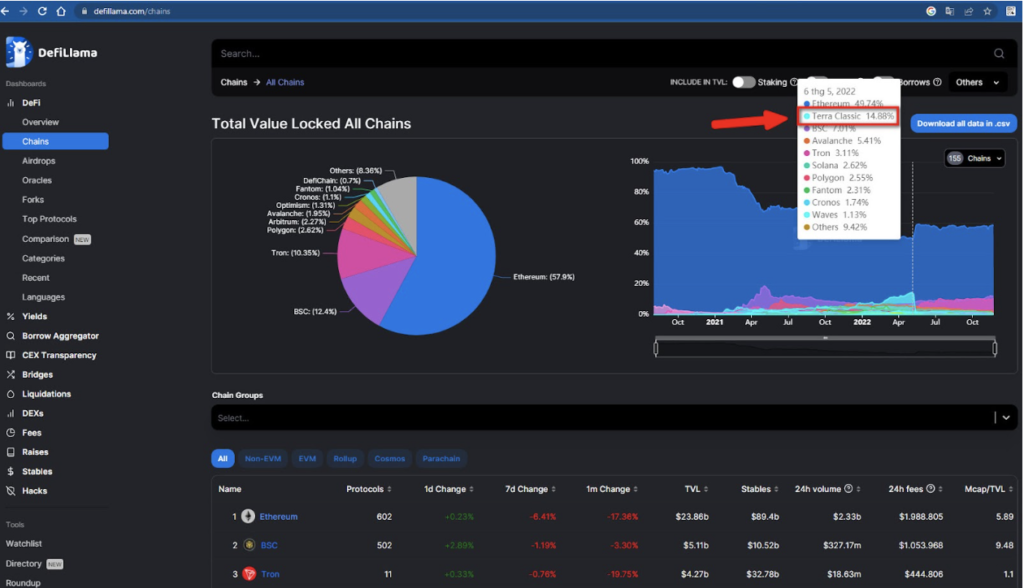Click the browser address bar
1024x588 pixels.
coord(496,11)
